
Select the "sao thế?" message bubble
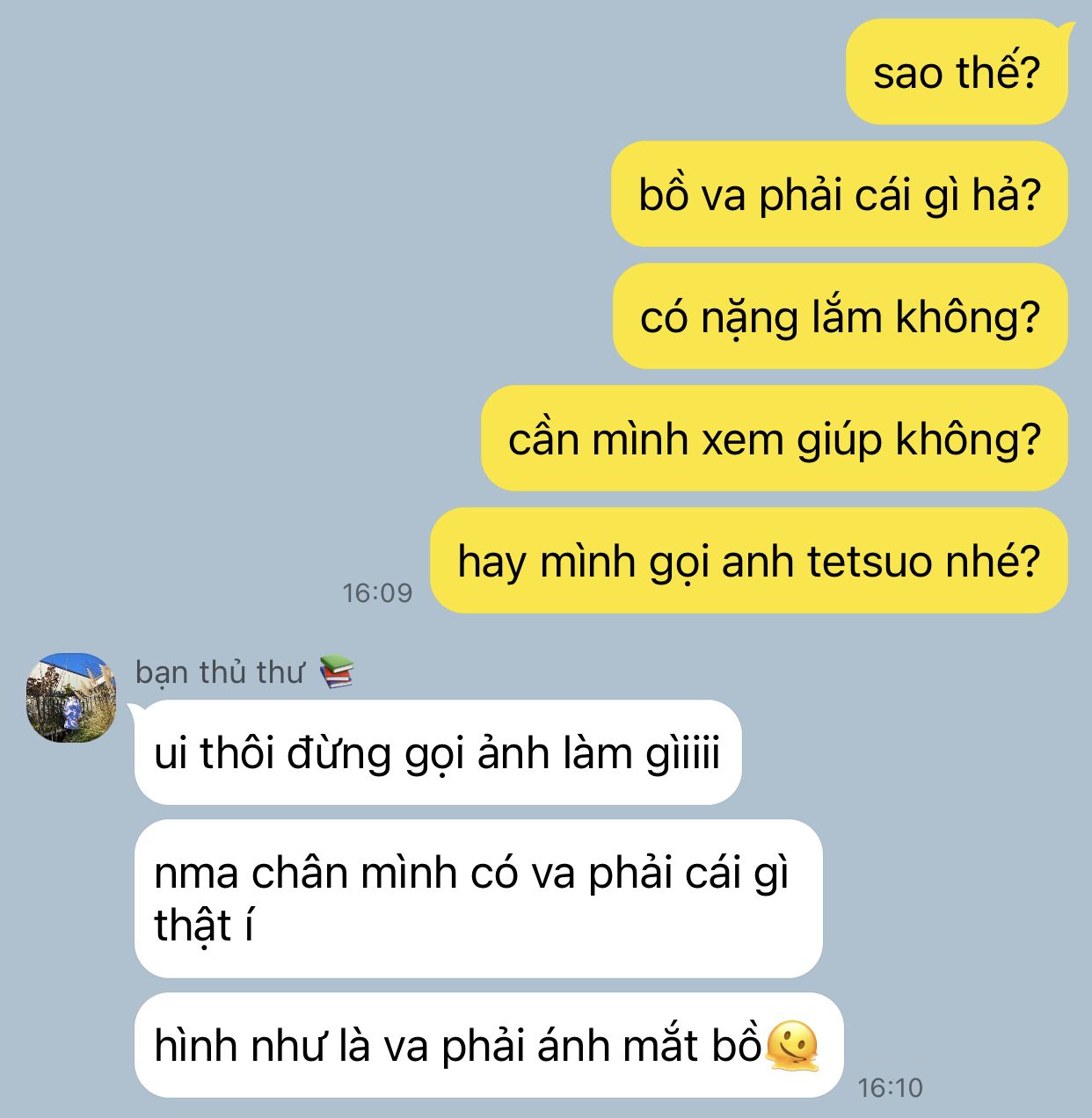tap(957, 72)
